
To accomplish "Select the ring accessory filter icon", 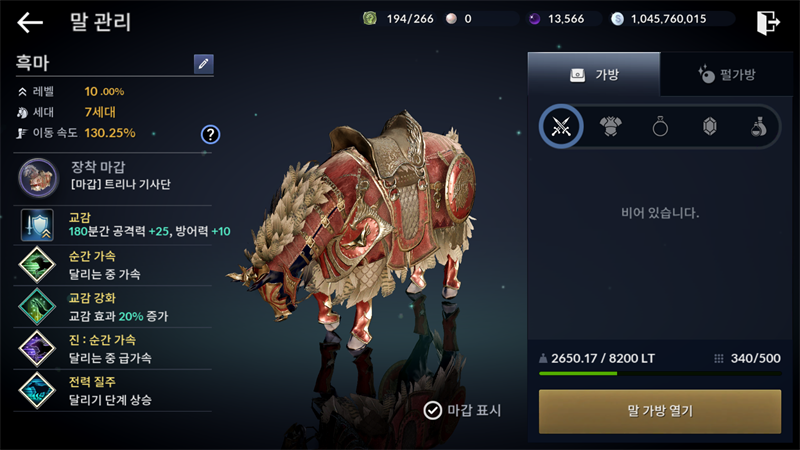I will tap(660, 126).
